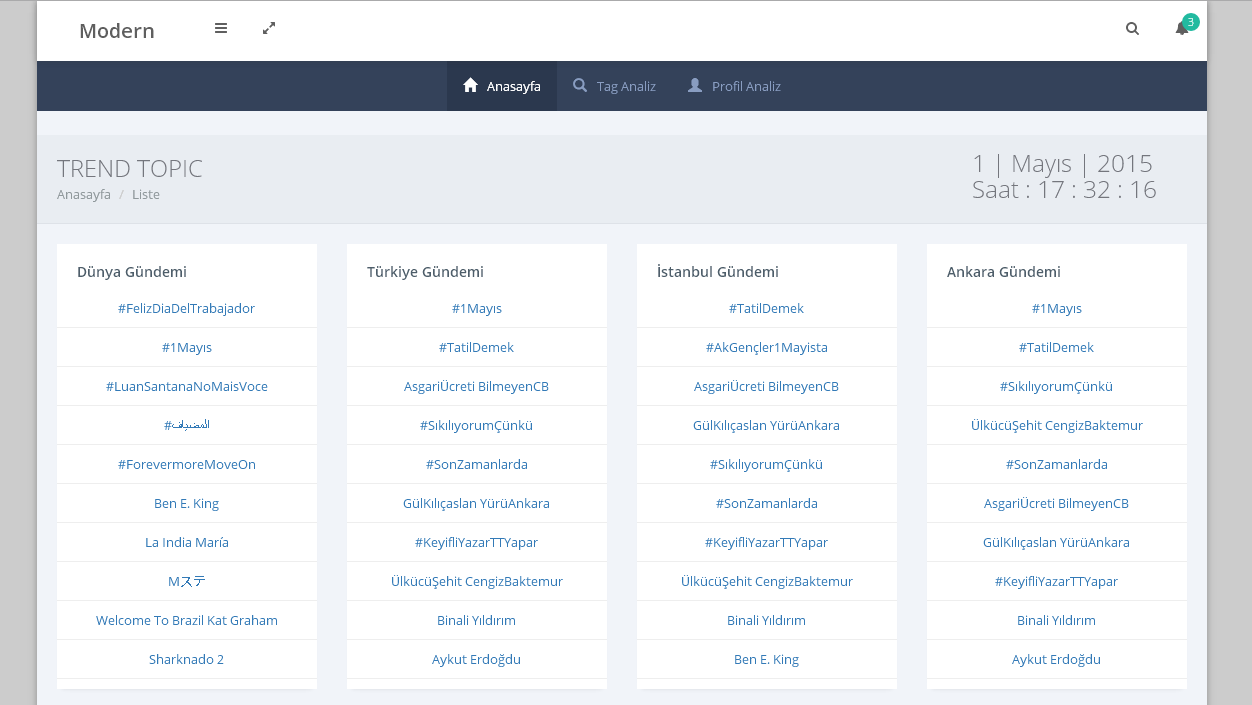Click the green notification count badge

coord(1190,22)
